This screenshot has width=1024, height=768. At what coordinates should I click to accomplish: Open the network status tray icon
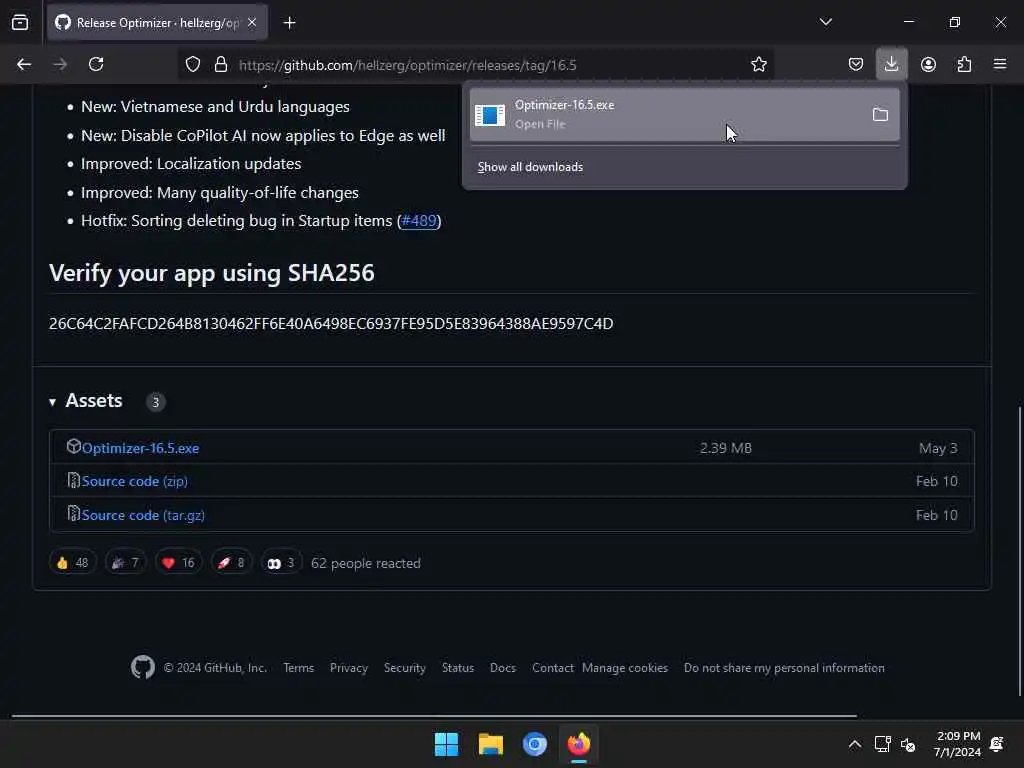coord(882,744)
